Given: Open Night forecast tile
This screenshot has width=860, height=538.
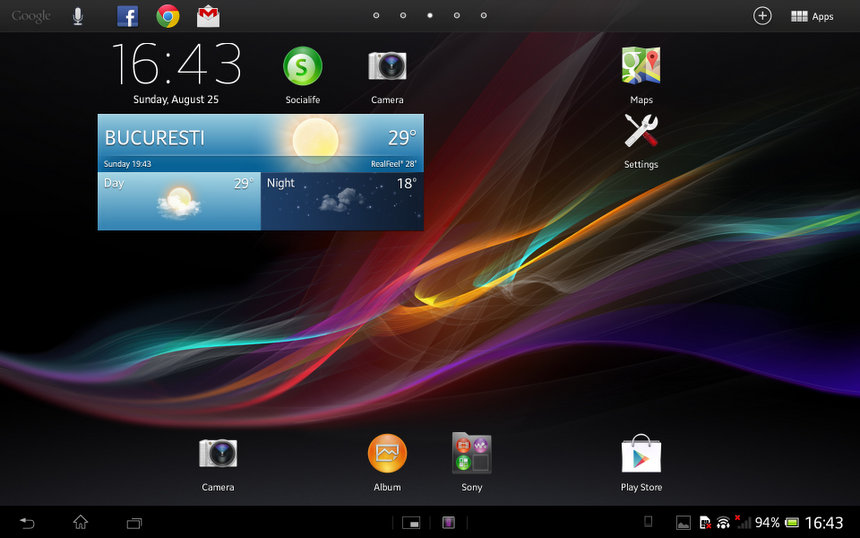Looking at the screenshot, I should click(x=342, y=201).
